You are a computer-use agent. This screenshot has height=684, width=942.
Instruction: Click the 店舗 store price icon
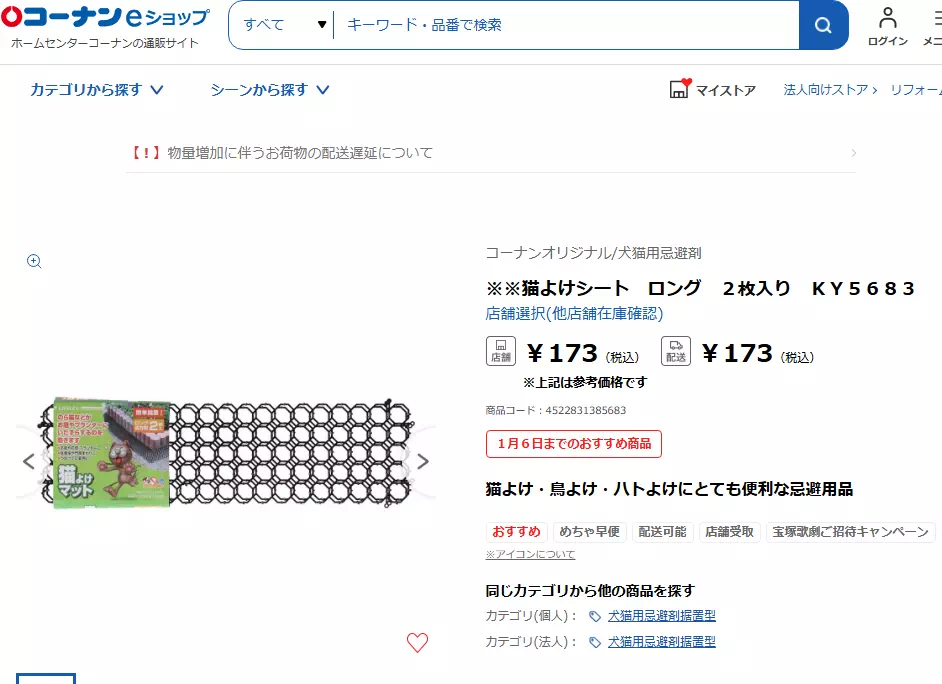500,351
